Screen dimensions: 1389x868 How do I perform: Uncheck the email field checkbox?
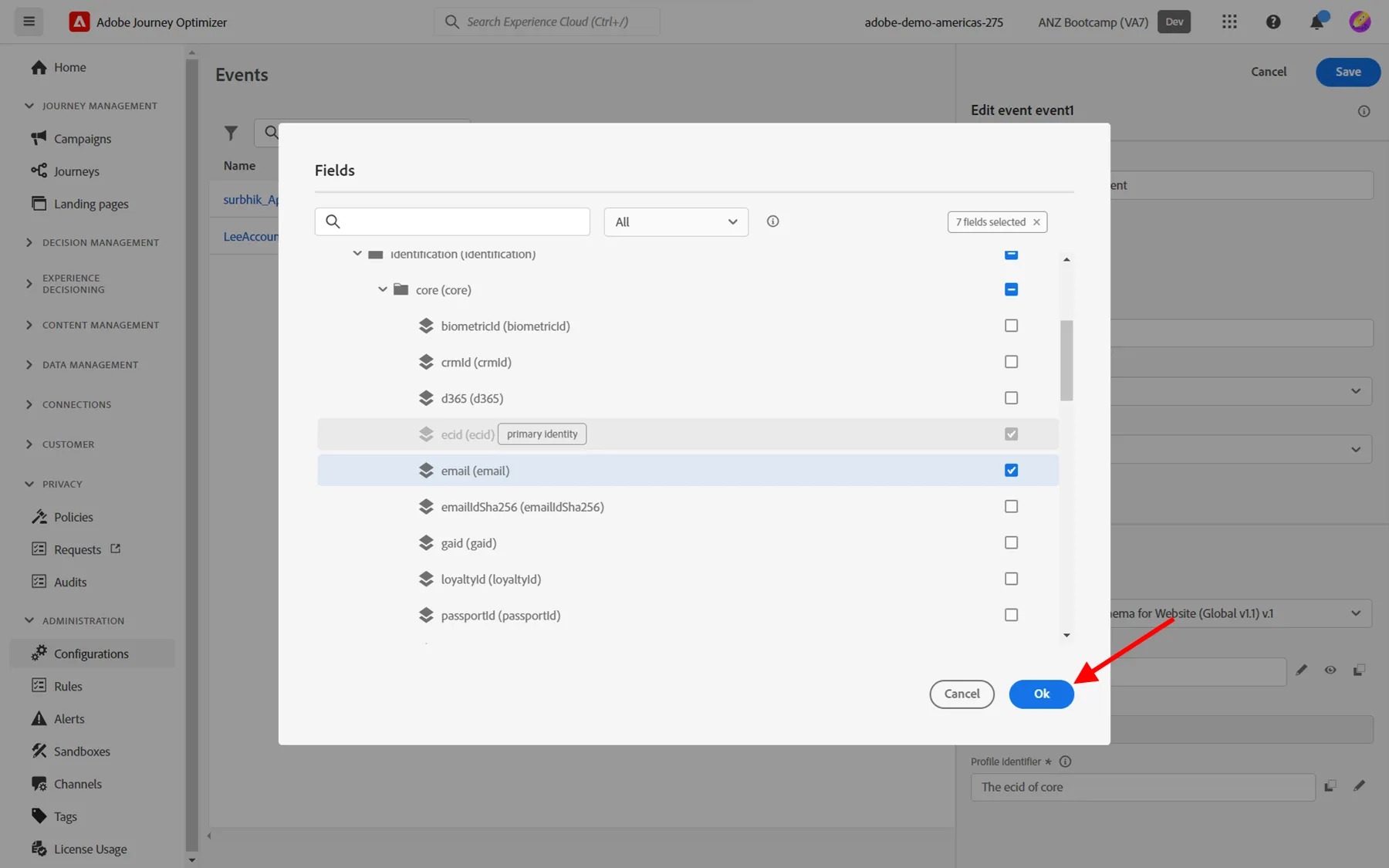(1011, 471)
